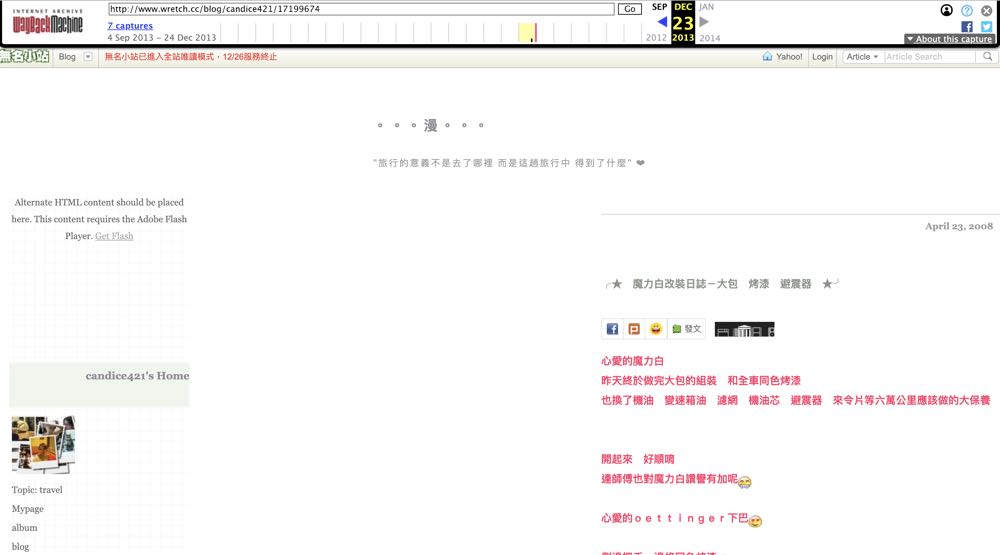Open the Blog dropdown arrow
Viewport: 1000px width, 555px height.
88,57
